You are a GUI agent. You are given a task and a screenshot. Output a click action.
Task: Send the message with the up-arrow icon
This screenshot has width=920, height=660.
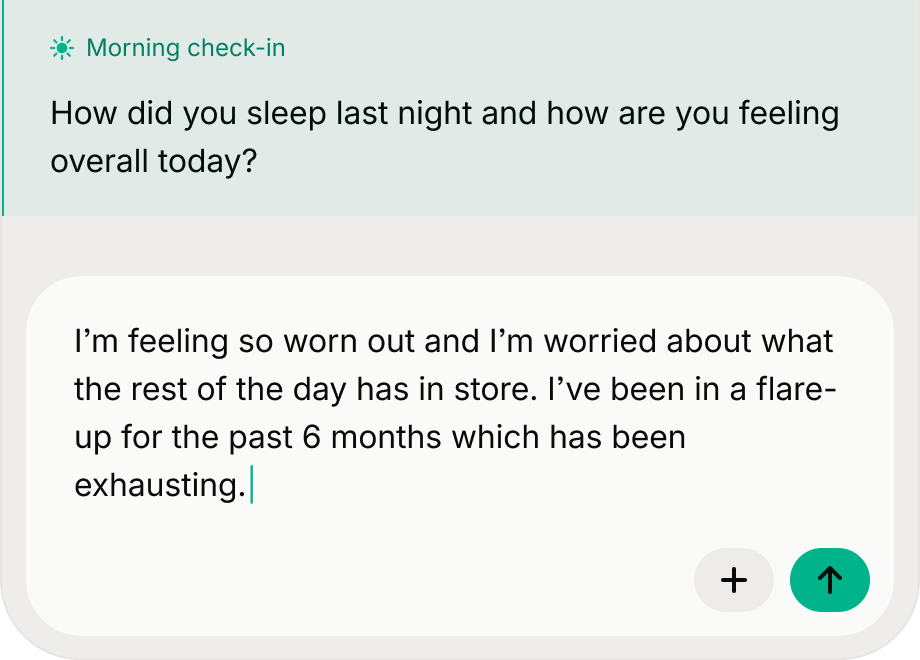click(x=829, y=580)
